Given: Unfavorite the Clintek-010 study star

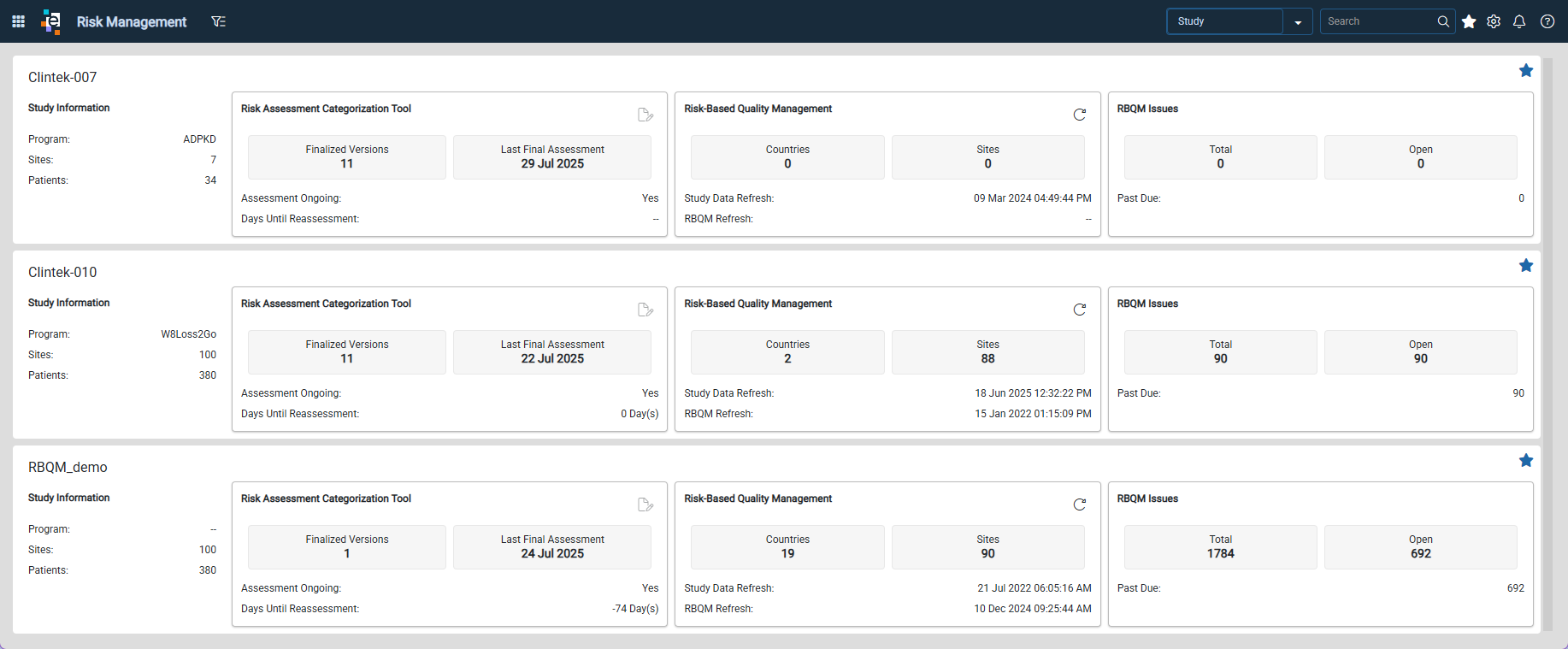Looking at the screenshot, I should pyautogui.click(x=1526, y=265).
